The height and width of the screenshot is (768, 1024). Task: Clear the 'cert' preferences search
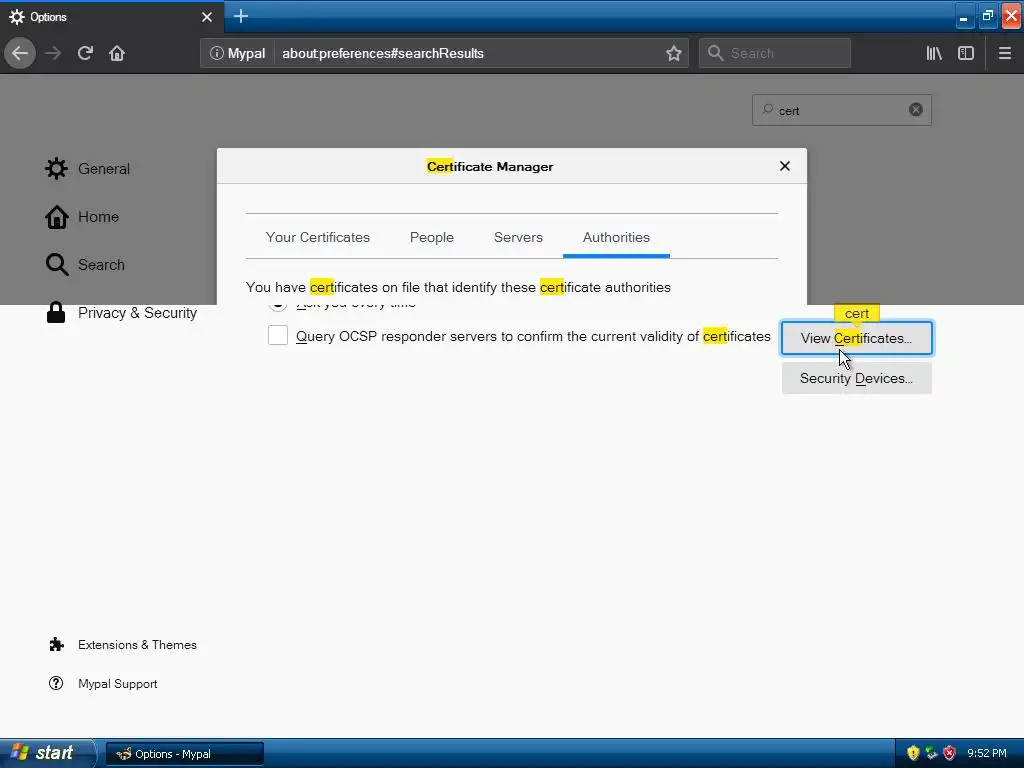click(x=916, y=110)
